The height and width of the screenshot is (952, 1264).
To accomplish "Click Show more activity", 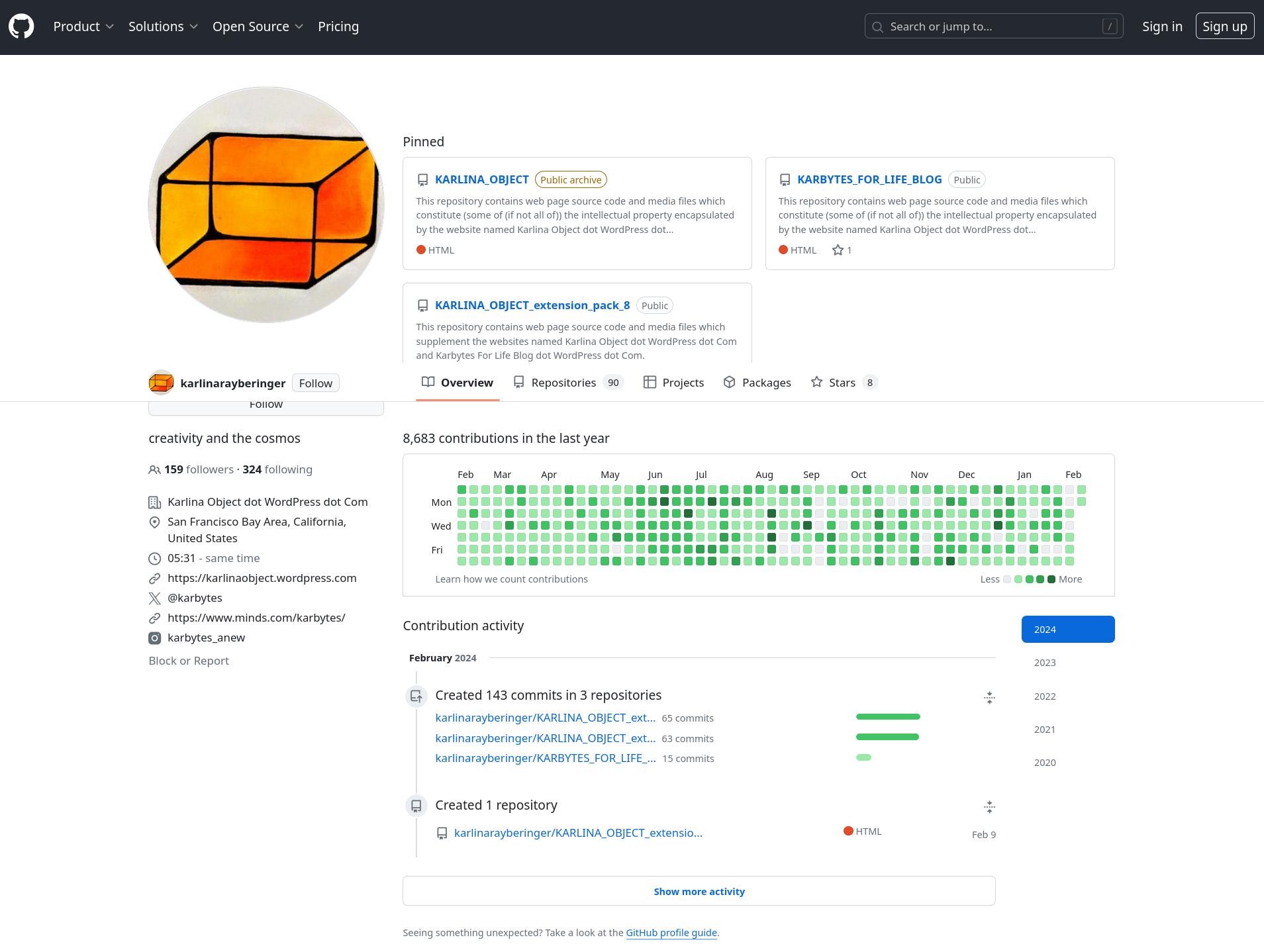I will [699, 891].
